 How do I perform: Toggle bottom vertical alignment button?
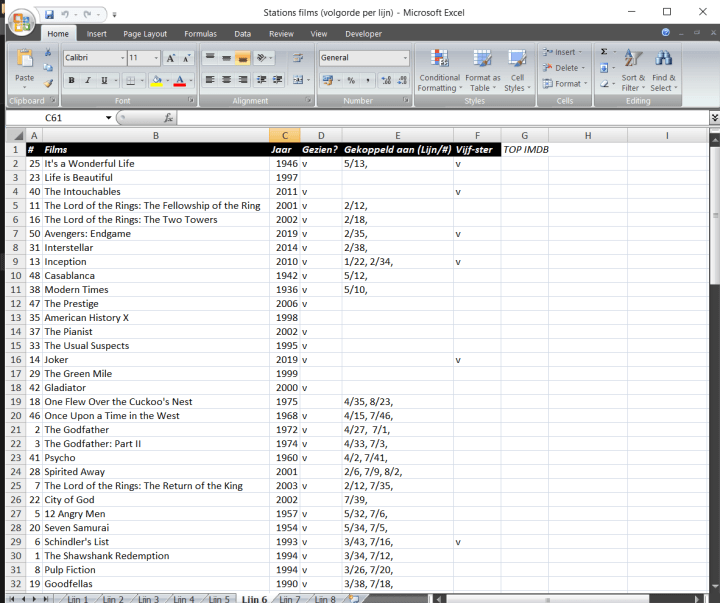tap(243, 58)
